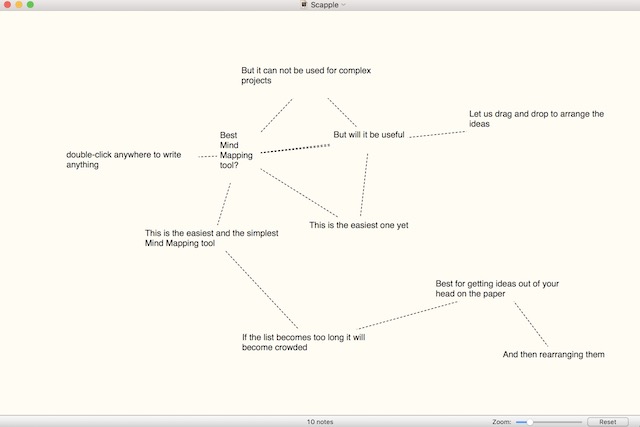Image resolution: width=640 pixels, height=427 pixels.
Task: Select the 'If the list becomes too long' note
Action: 303,342
